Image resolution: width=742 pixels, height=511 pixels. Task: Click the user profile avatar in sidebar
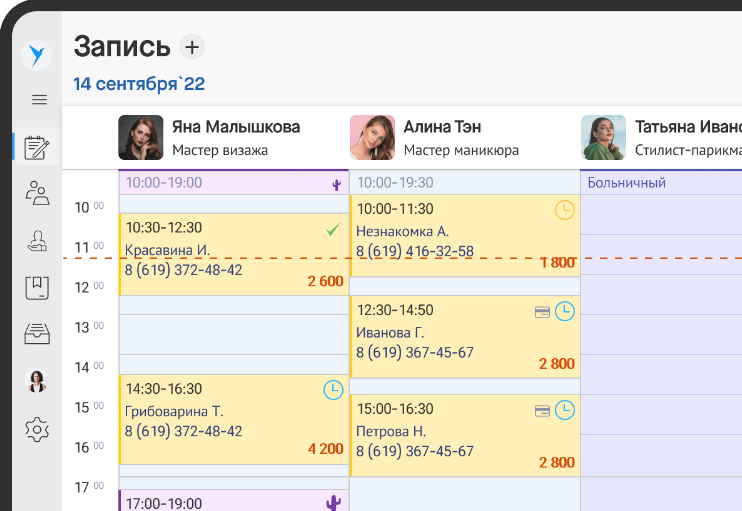(38, 381)
